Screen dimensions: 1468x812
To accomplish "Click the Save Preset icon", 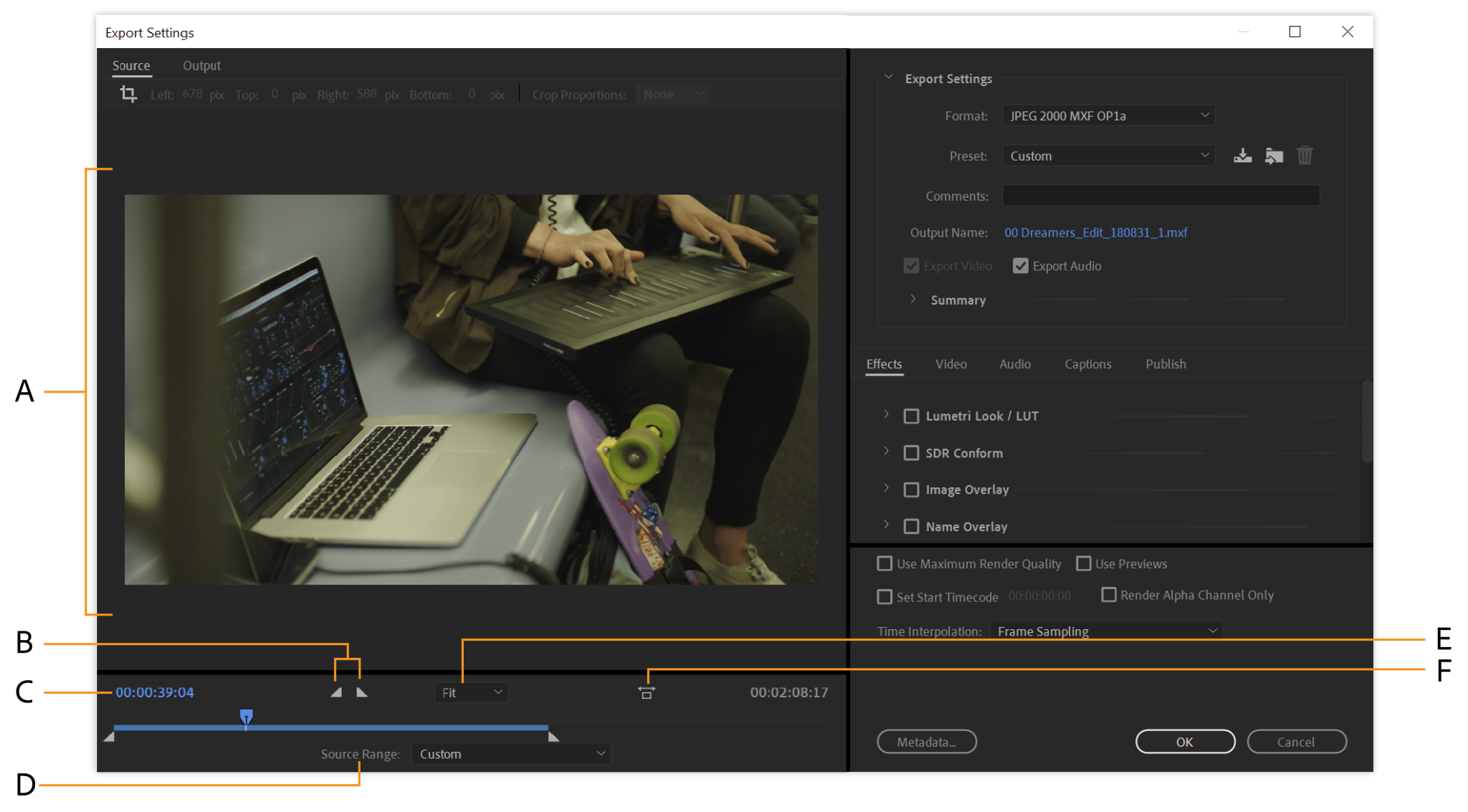I will (1242, 155).
